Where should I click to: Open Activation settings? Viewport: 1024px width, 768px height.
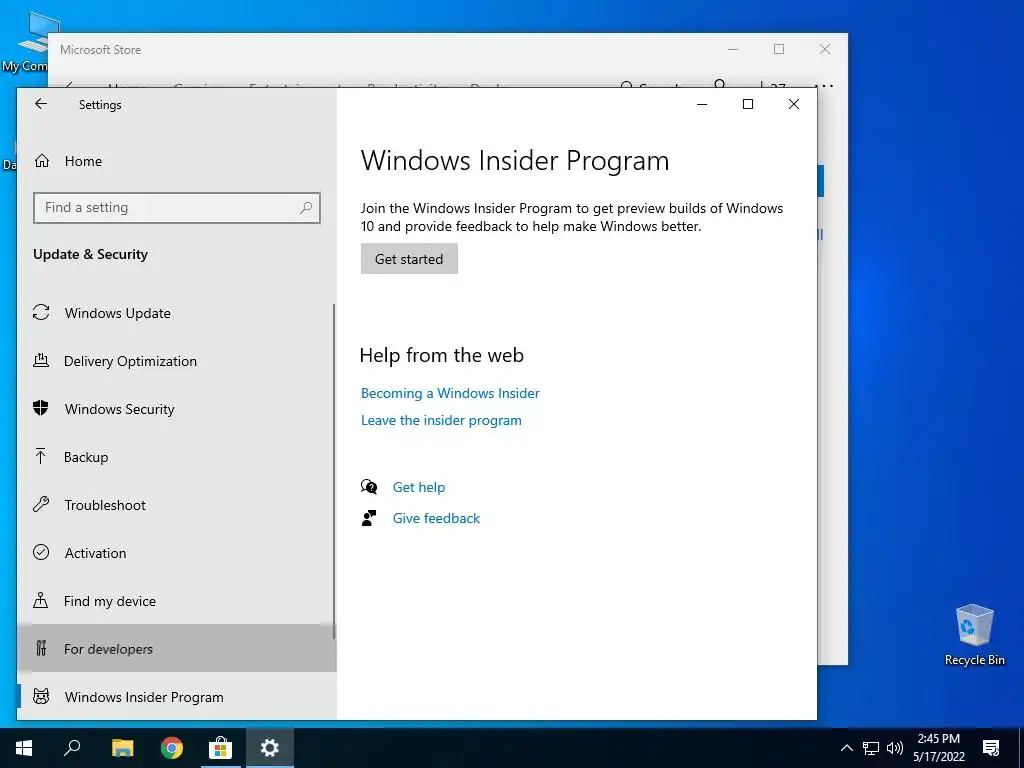(x=176, y=553)
